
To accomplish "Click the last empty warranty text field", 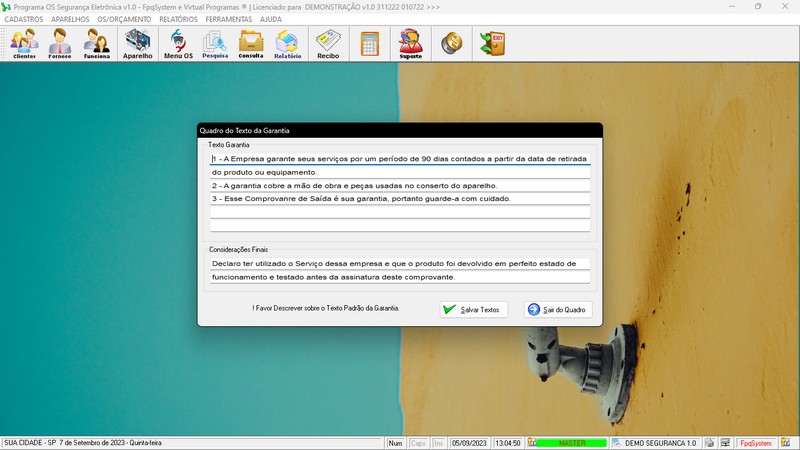I will 400,225.
